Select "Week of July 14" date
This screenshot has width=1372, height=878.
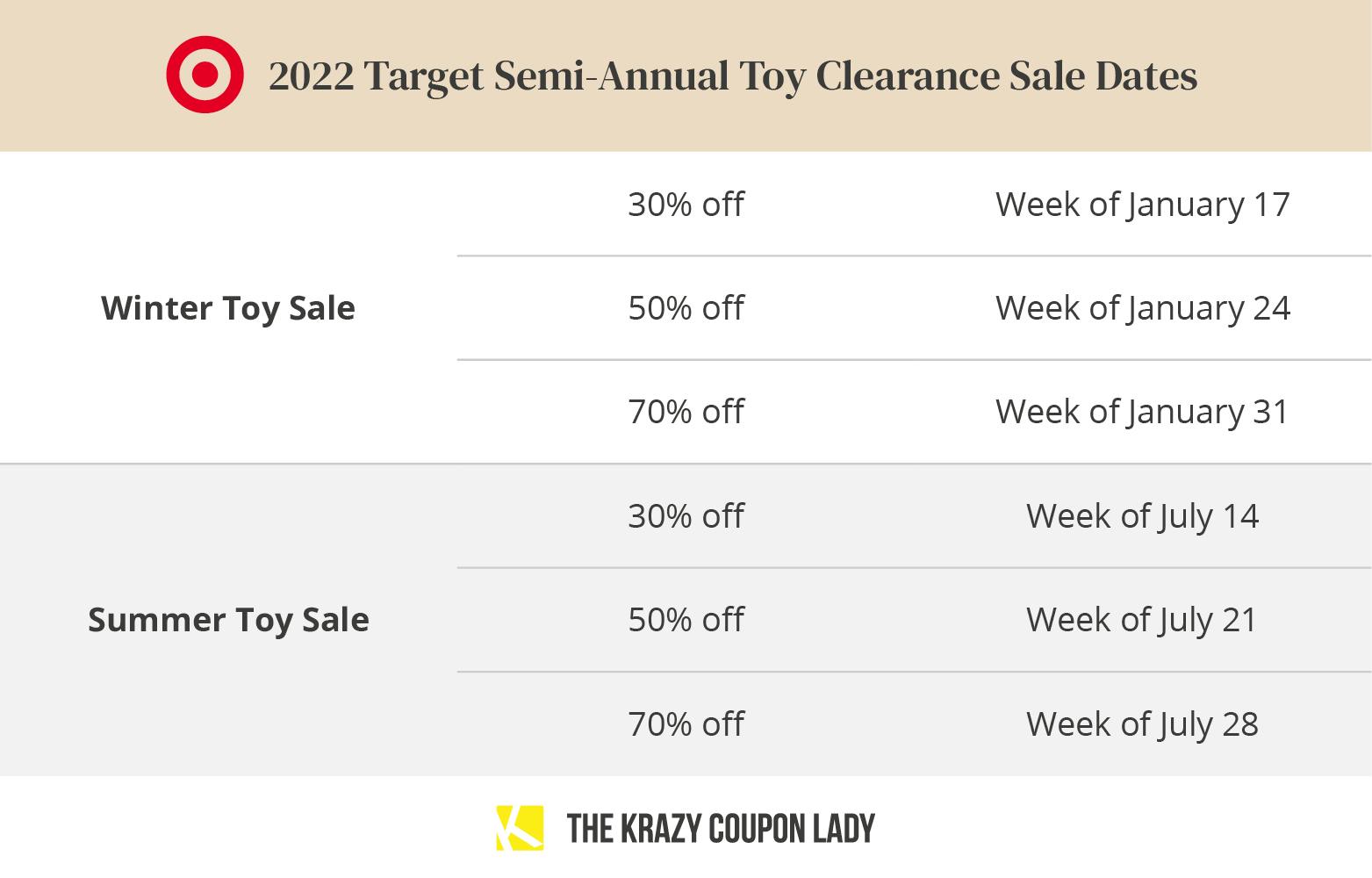point(1142,516)
